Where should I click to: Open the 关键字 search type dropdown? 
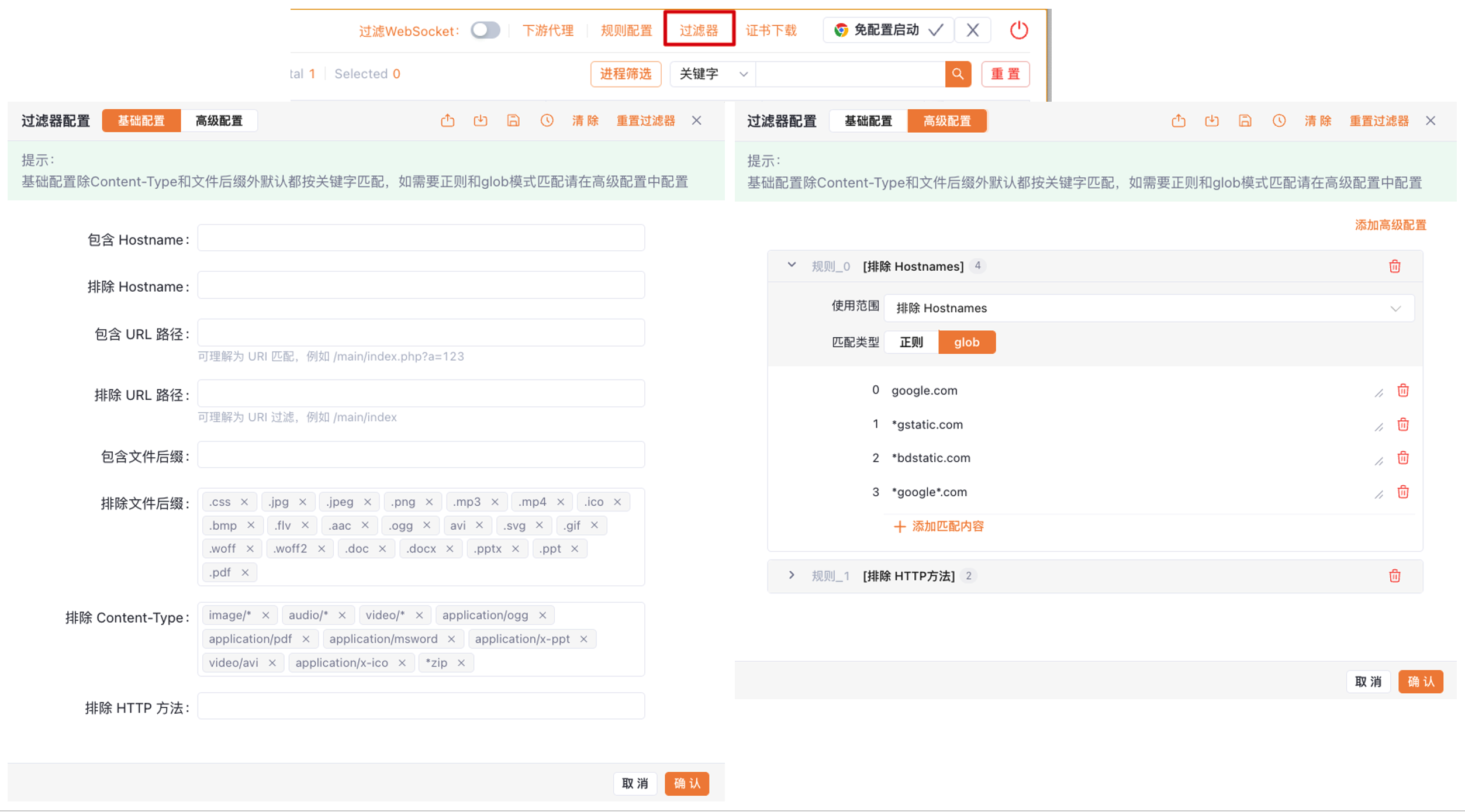tap(713, 74)
